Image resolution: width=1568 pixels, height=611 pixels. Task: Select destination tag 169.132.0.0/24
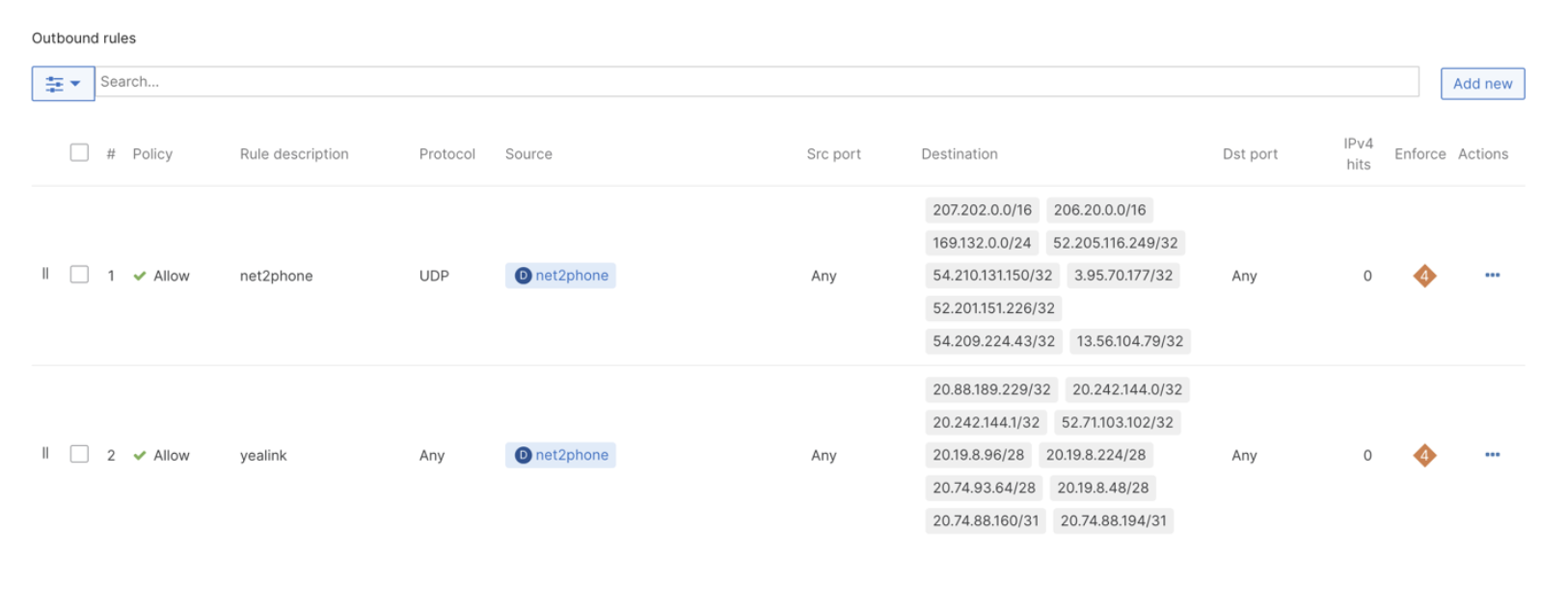982,243
